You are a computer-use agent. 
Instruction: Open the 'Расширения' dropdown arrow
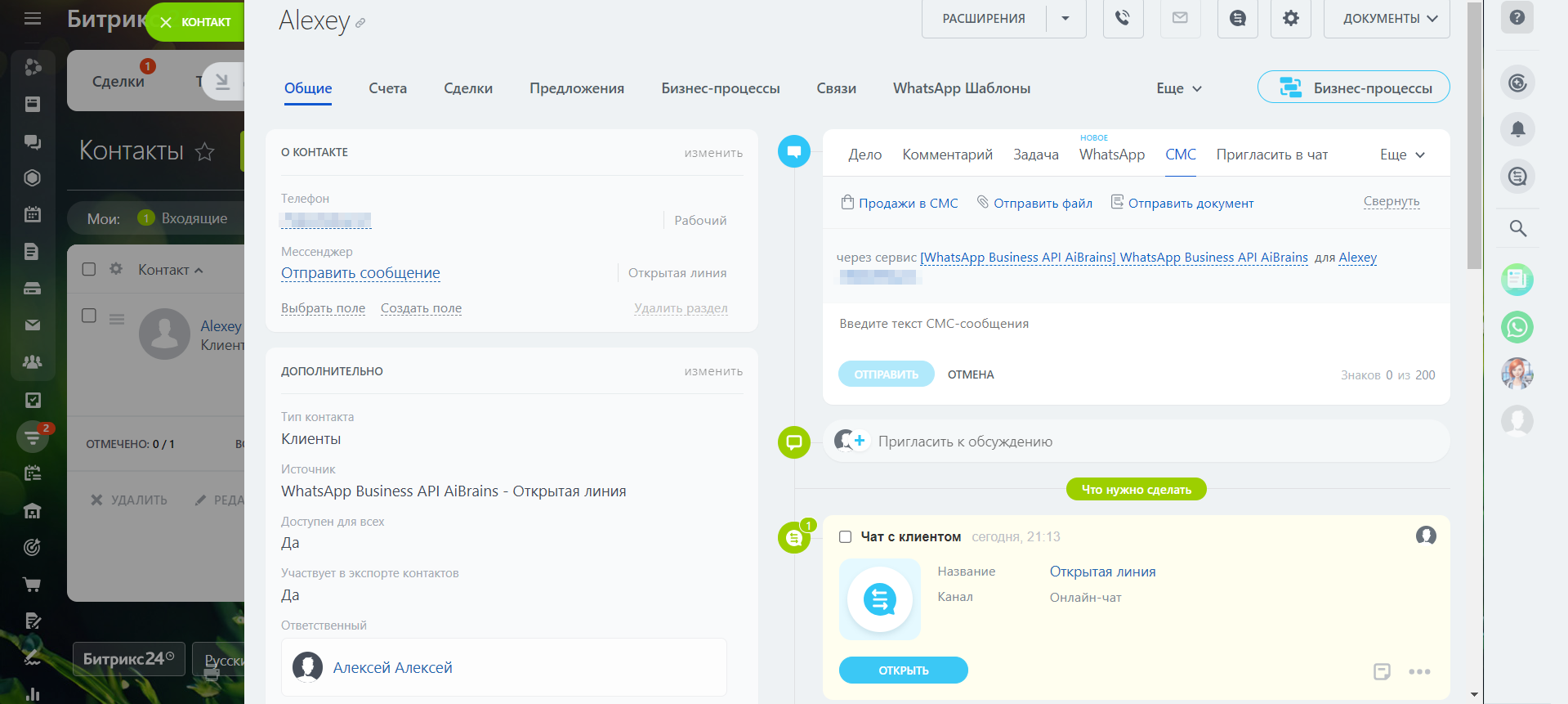[1065, 18]
